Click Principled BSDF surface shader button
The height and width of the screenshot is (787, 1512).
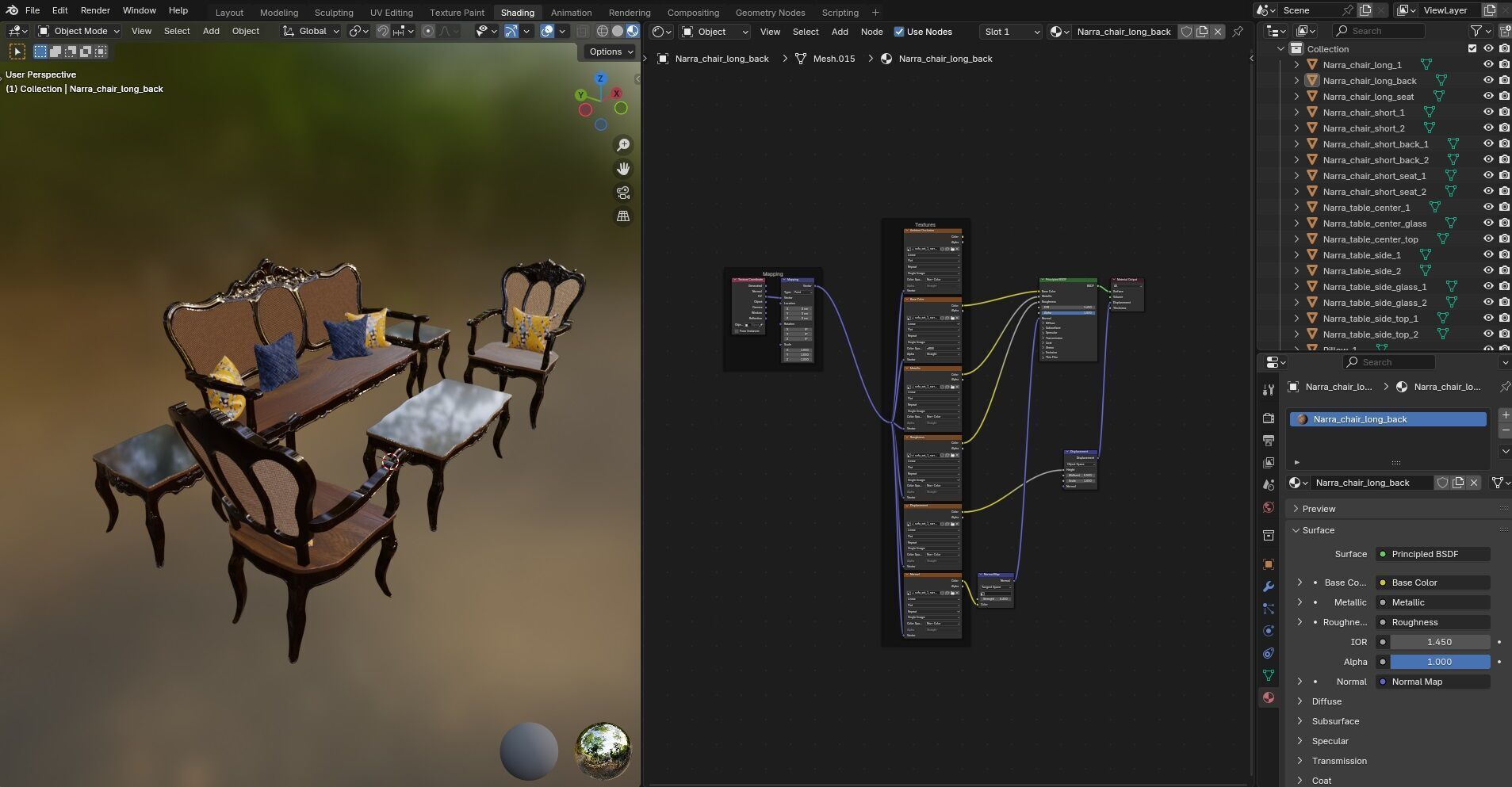[x=1433, y=554]
